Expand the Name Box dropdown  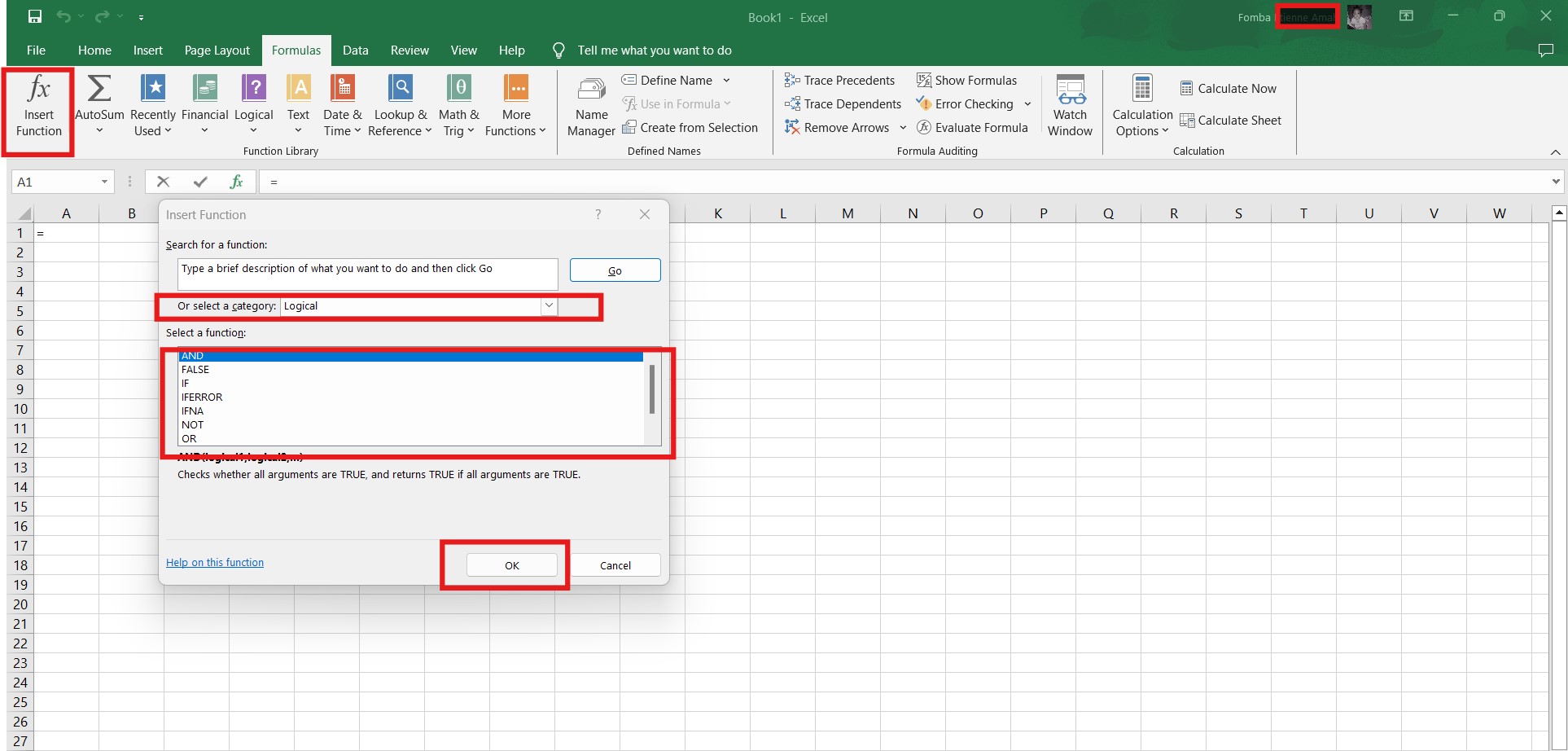pyautogui.click(x=104, y=182)
